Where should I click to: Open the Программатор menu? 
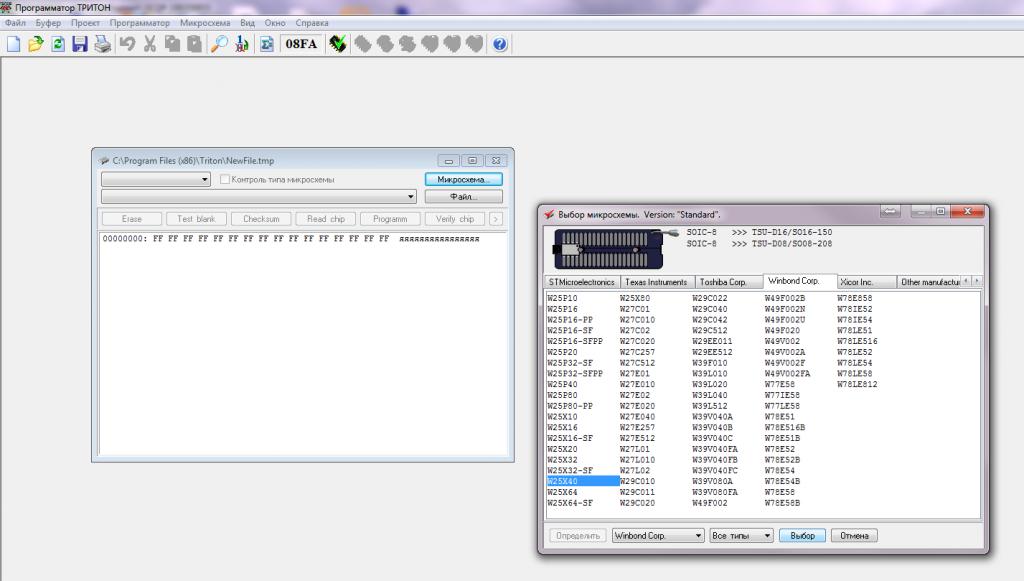[x=139, y=22]
